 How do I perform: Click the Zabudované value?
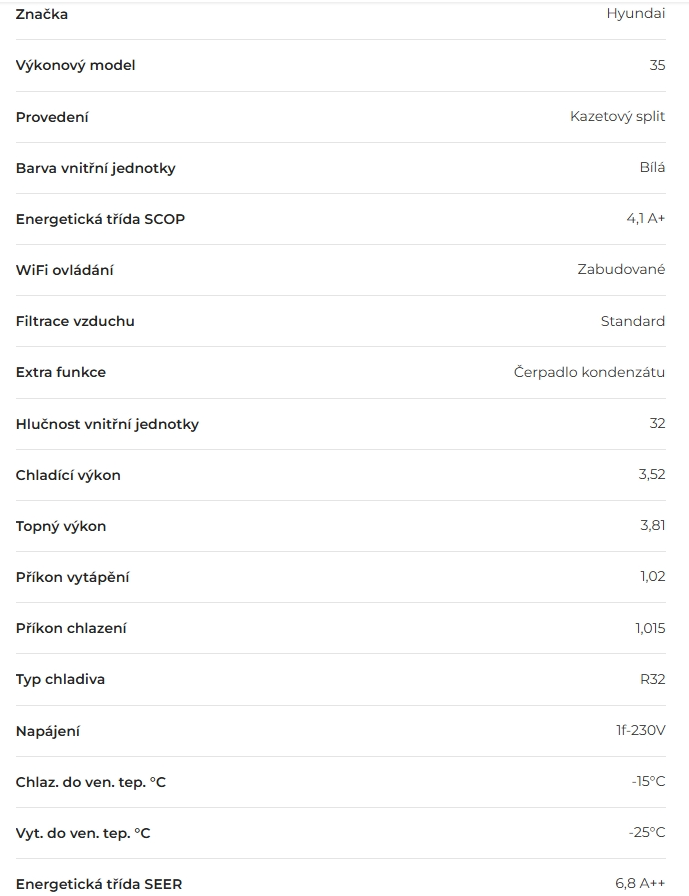click(621, 270)
